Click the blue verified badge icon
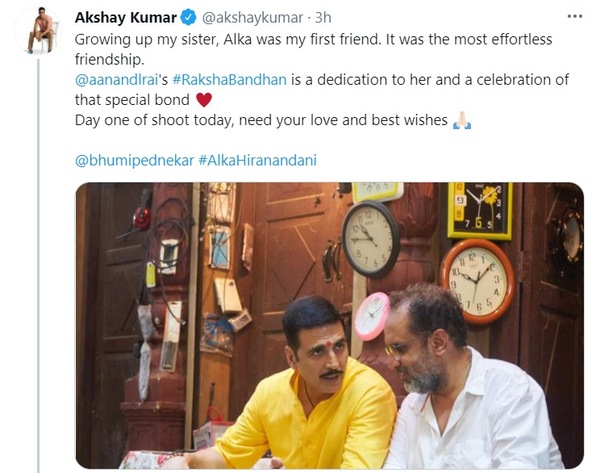 point(189,18)
